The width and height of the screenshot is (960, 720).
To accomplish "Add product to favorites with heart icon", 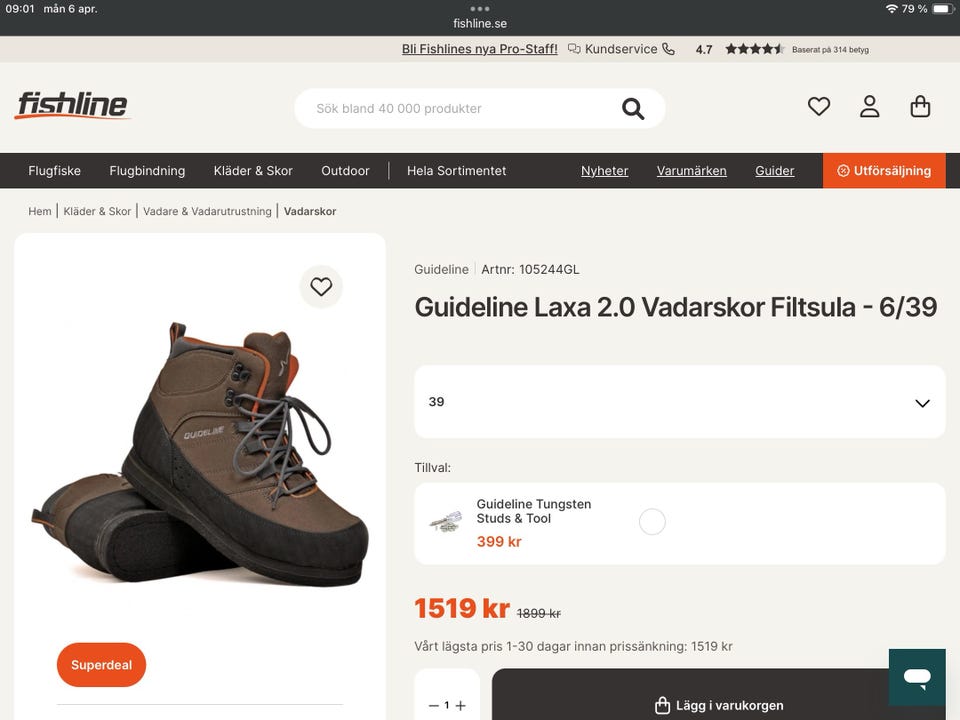I will click(321, 287).
